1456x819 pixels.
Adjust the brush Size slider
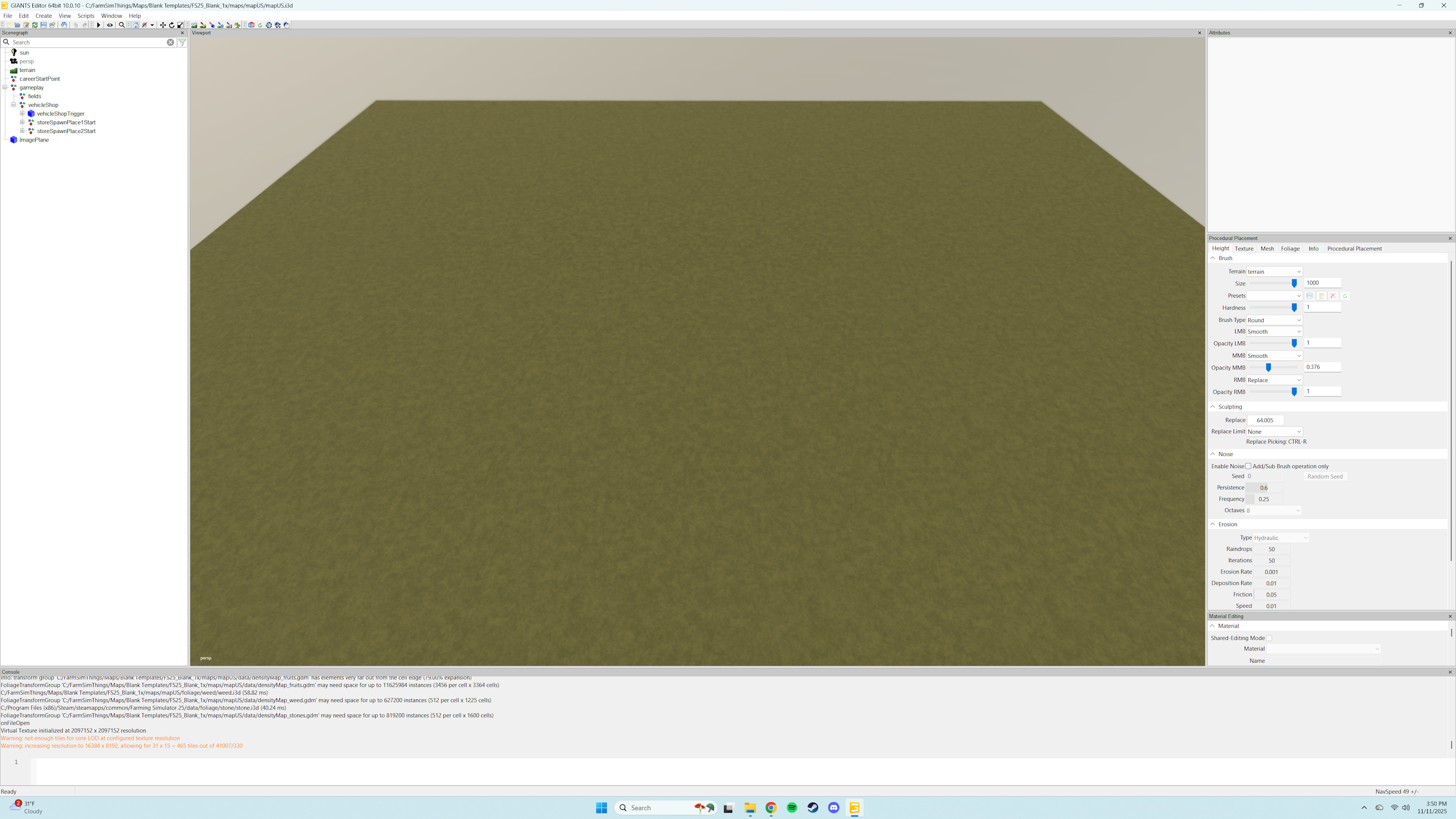coord(1294,283)
